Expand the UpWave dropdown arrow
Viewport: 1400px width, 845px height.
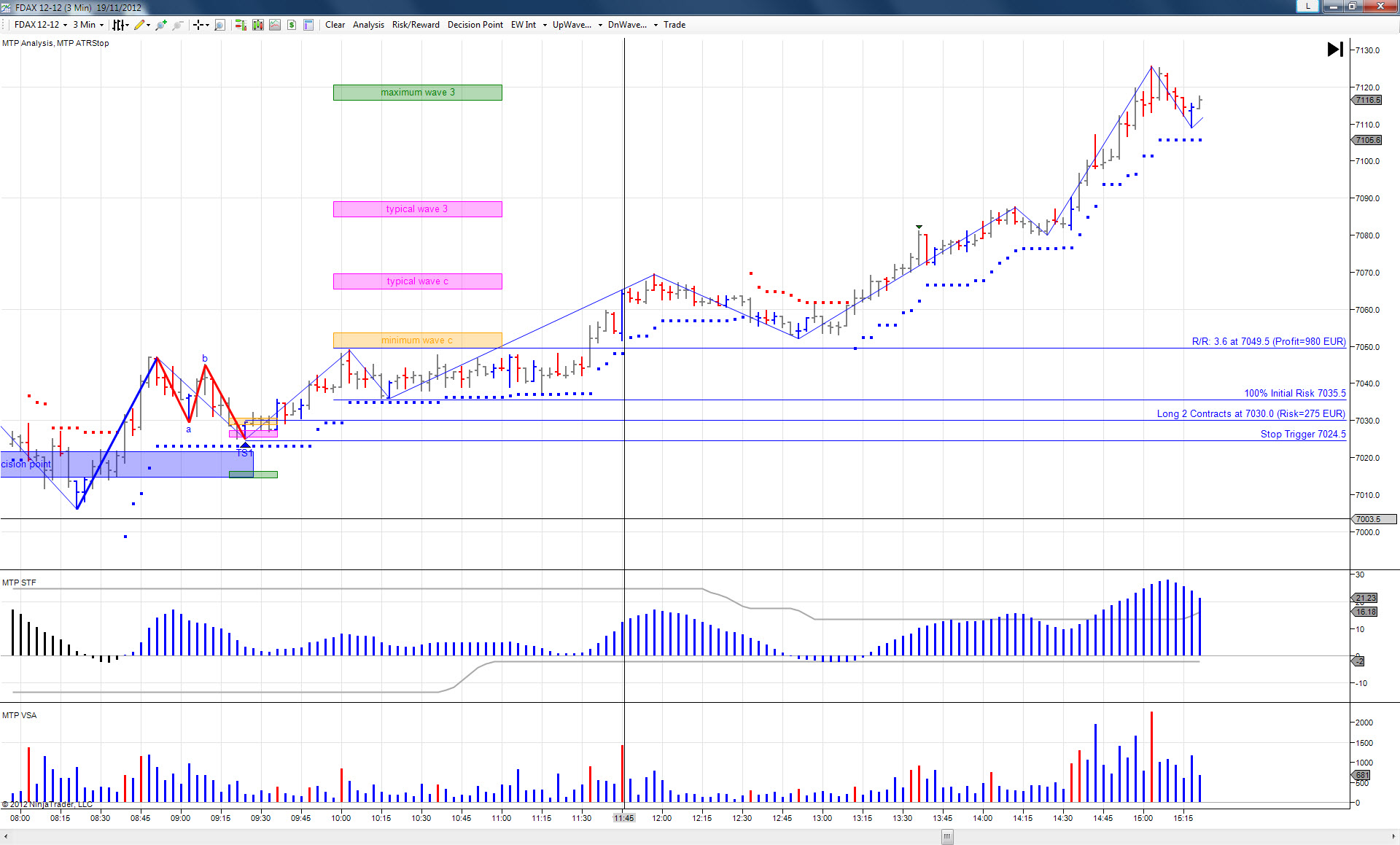600,25
